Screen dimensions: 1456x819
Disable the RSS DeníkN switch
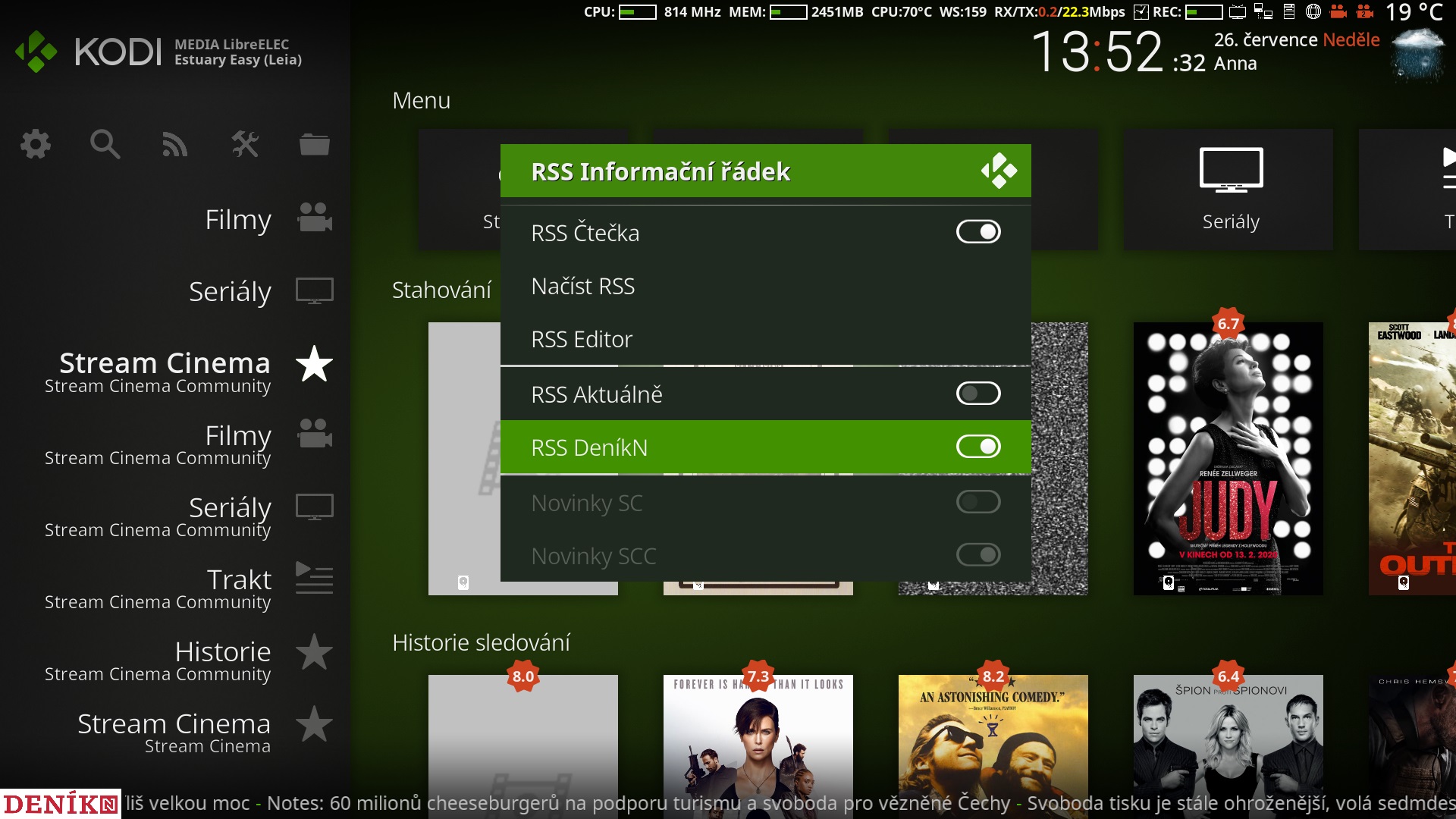pyautogui.click(x=978, y=447)
